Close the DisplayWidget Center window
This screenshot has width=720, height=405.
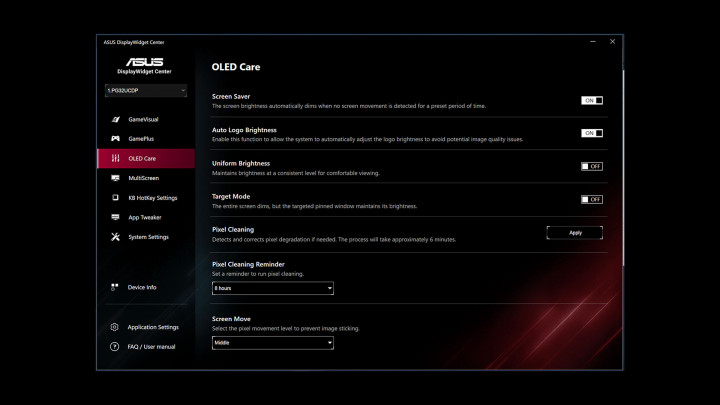coord(613,42)
